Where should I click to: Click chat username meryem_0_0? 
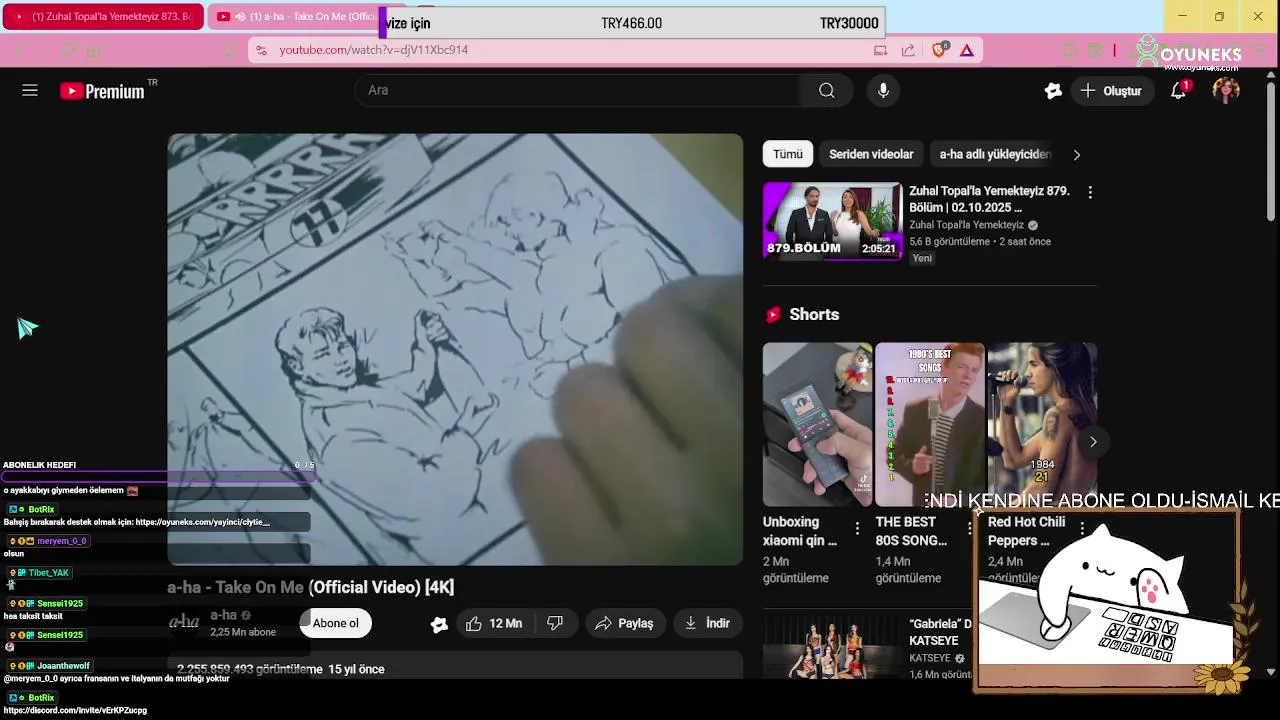tap(62, 541)
